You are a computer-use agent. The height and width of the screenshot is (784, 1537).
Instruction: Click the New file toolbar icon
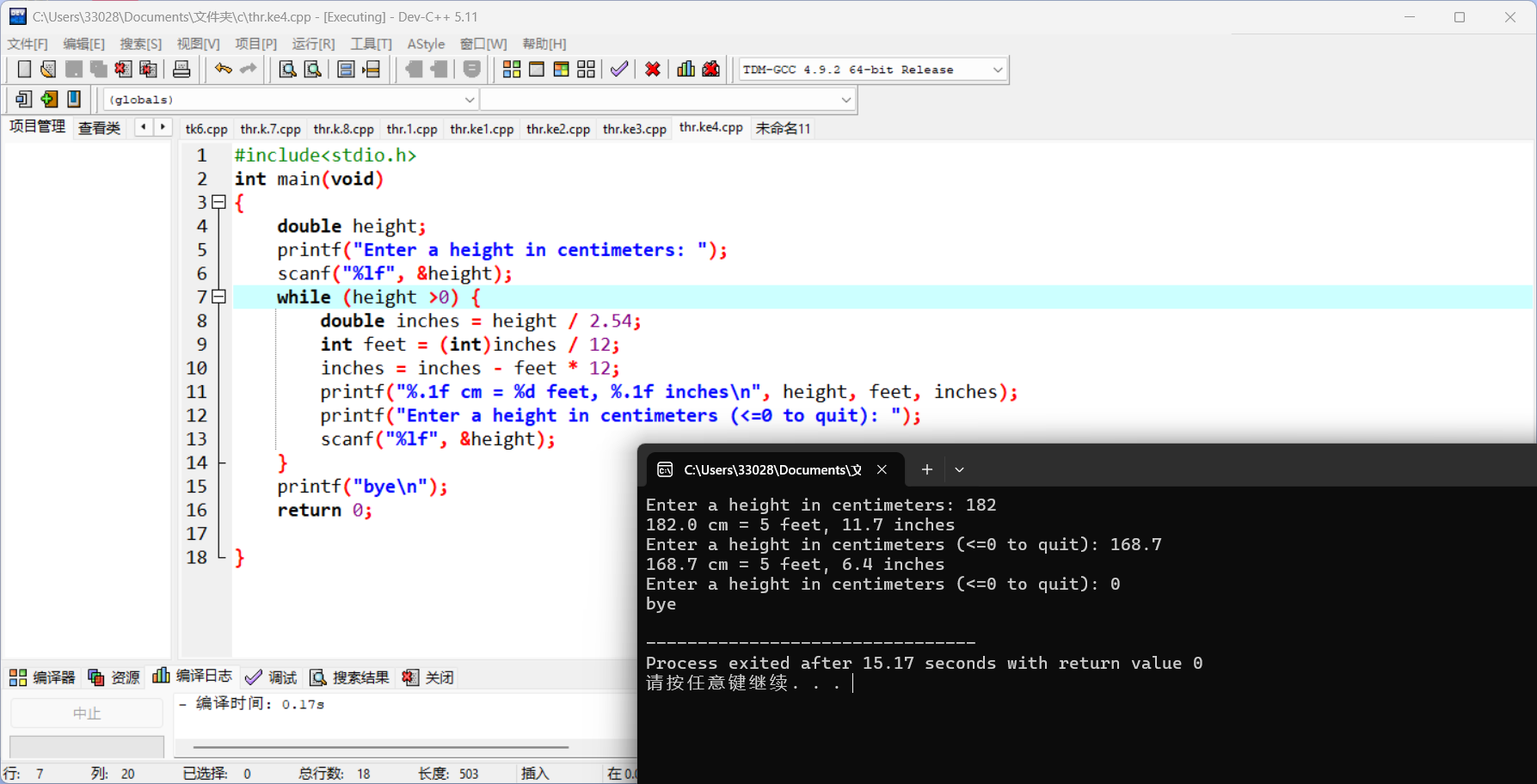point(24,70)
